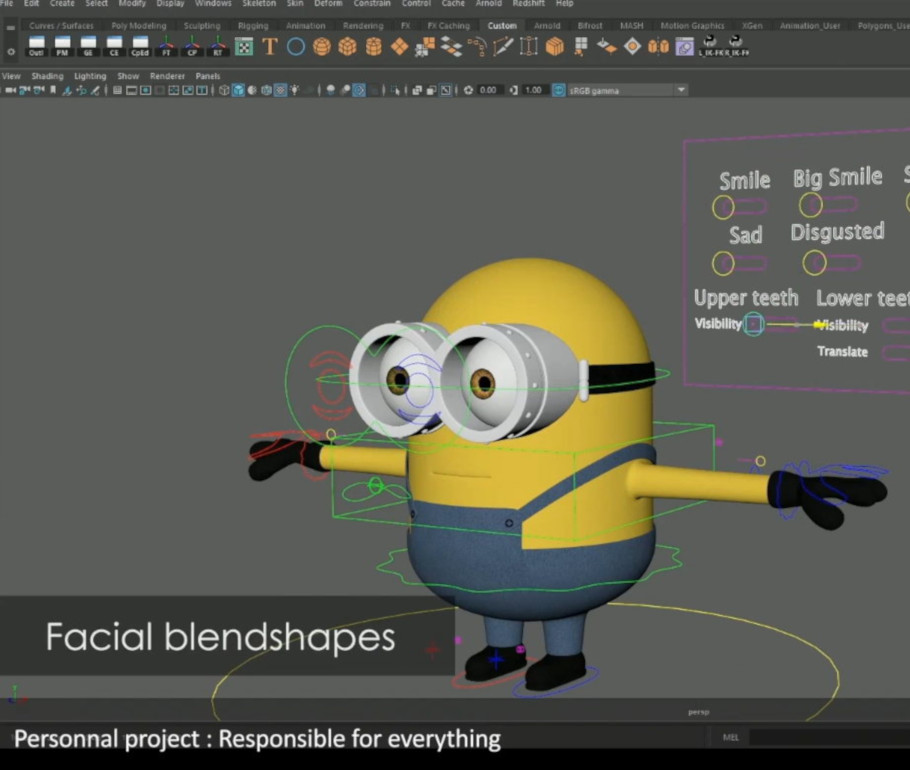Switch to the Animation shelf tab

pyautogui.click(x=305, y=26)
